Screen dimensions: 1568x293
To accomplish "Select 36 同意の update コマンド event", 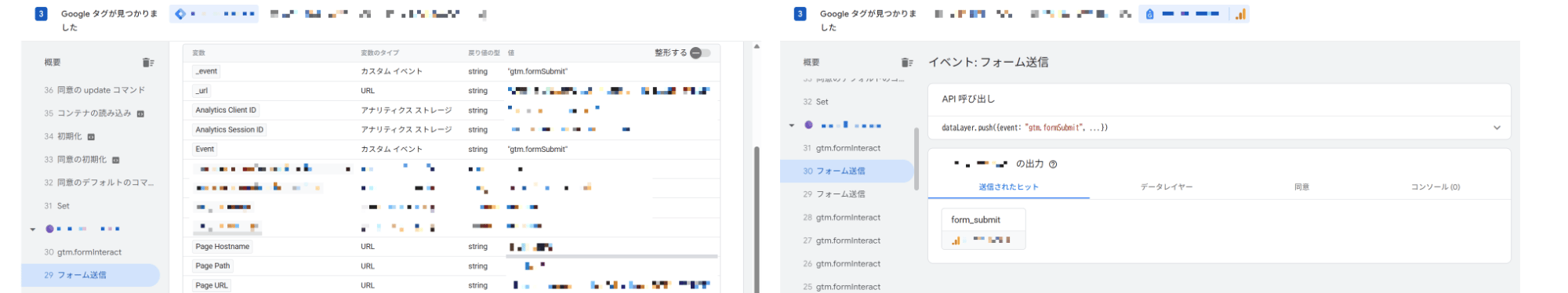I will point(95,90).
